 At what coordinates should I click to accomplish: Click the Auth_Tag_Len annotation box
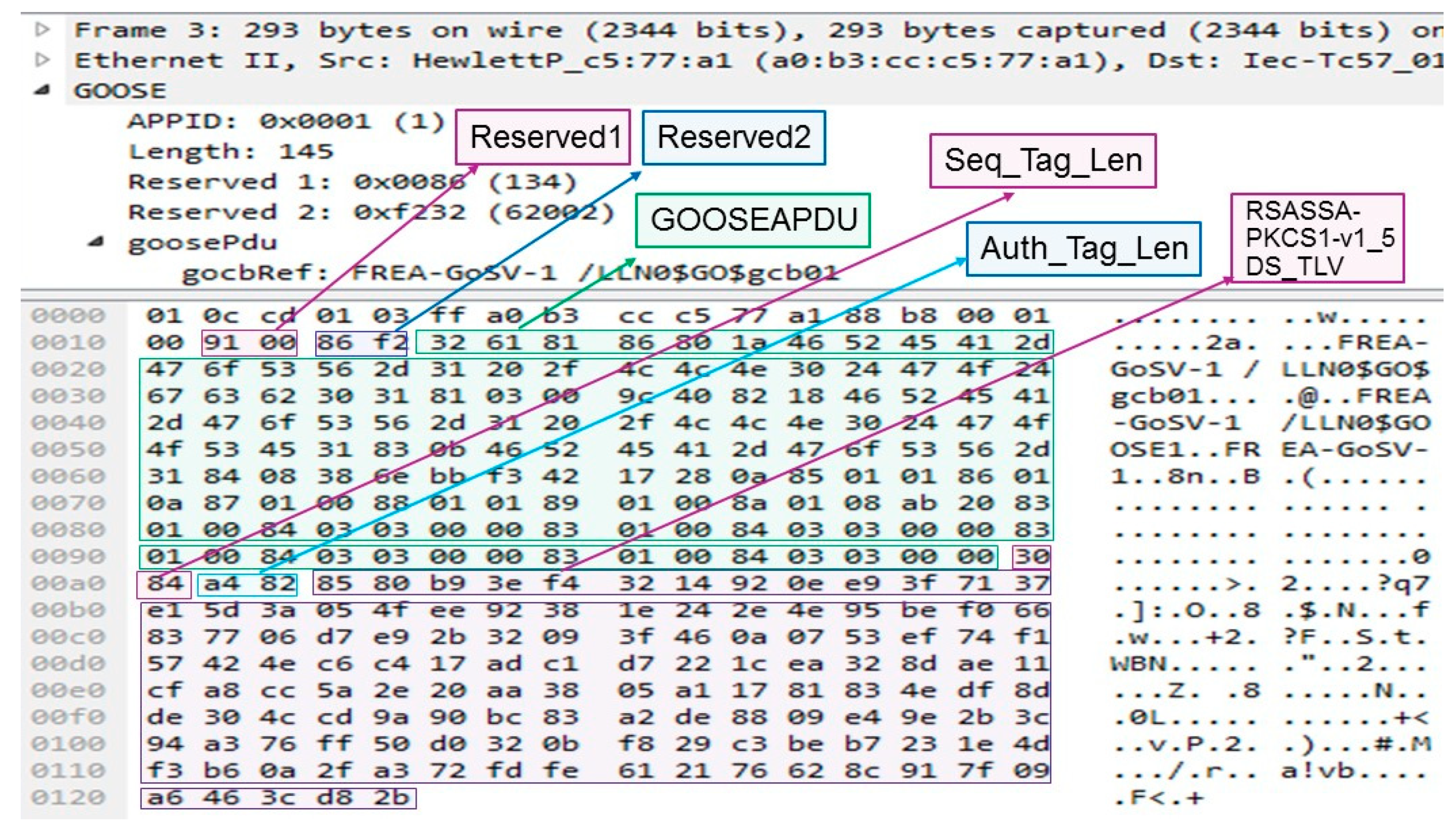pos(1083,249)
